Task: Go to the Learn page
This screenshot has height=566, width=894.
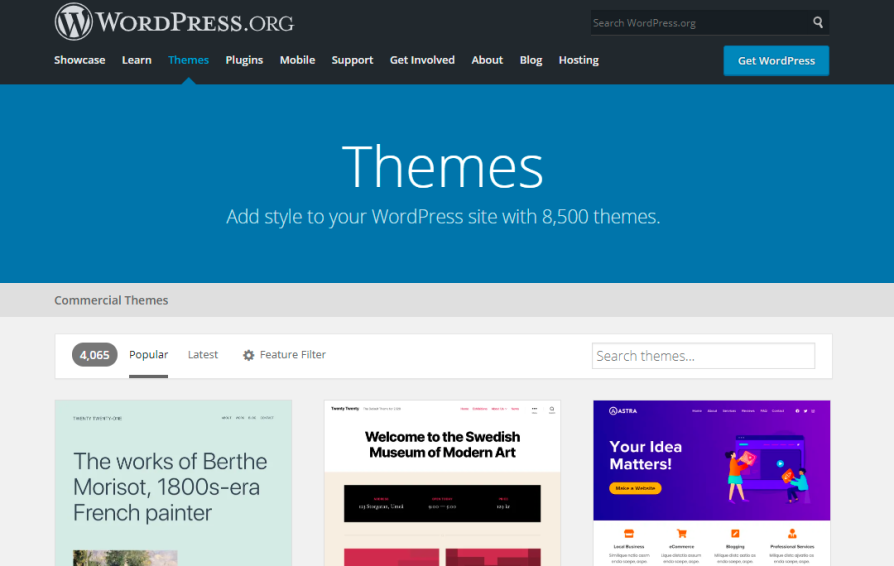Action: click(137, 60)
